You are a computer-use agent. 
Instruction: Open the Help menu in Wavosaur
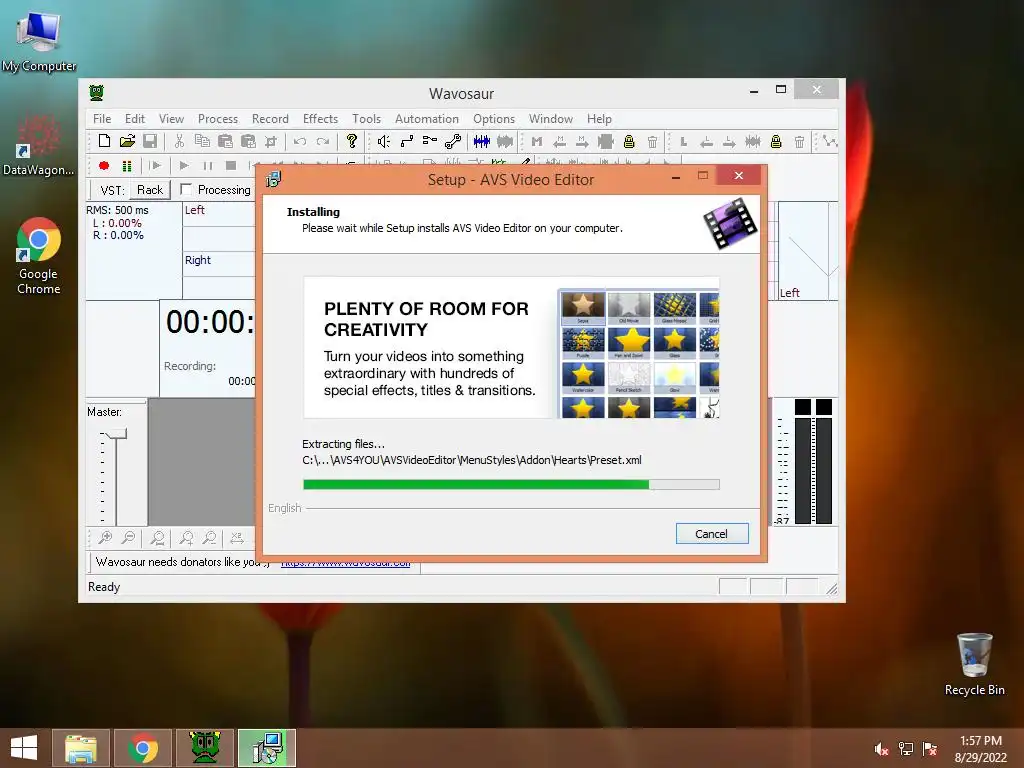tap(599, 119)
